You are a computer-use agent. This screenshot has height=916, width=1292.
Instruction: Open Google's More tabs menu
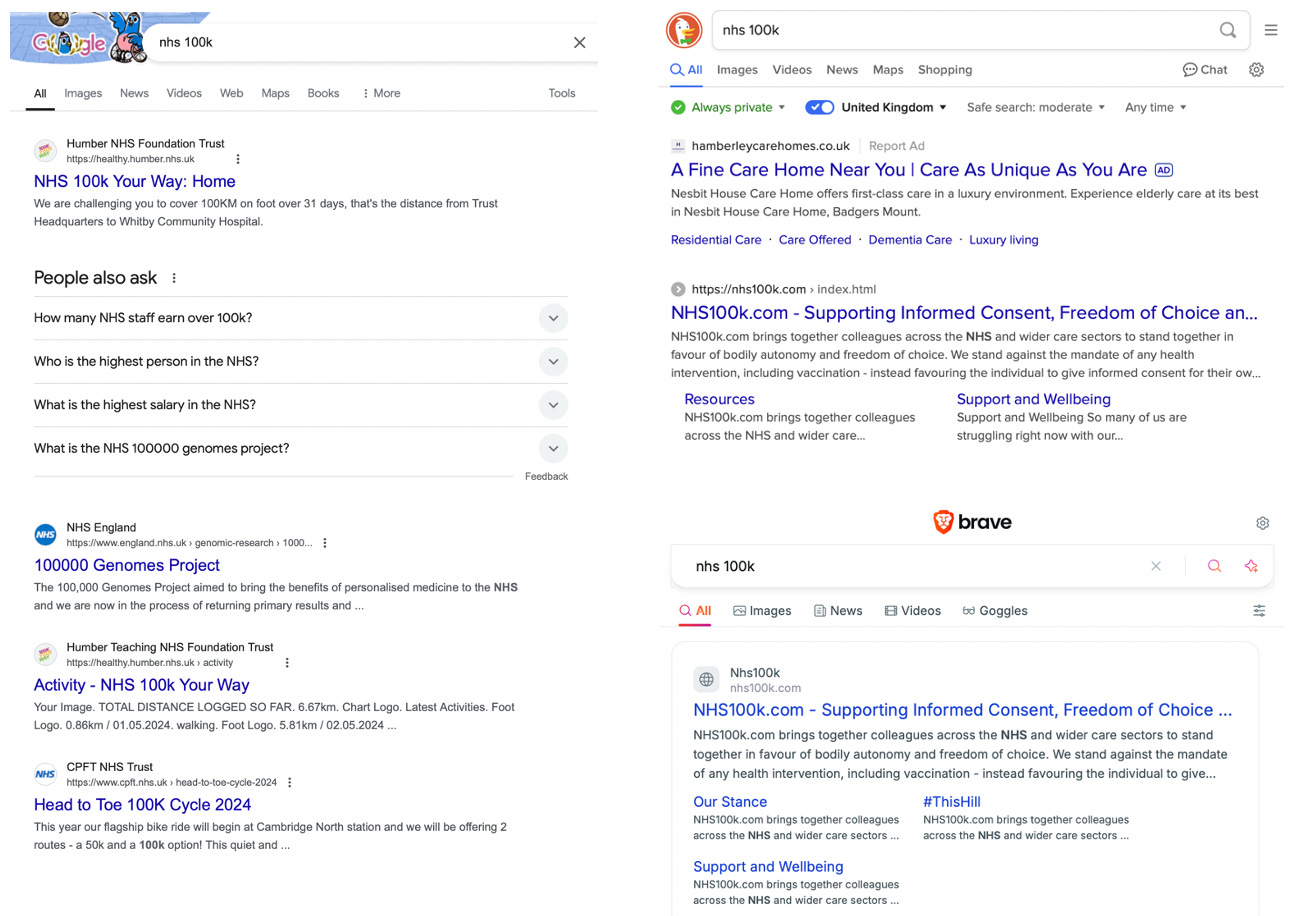click(x=381, y=93)
